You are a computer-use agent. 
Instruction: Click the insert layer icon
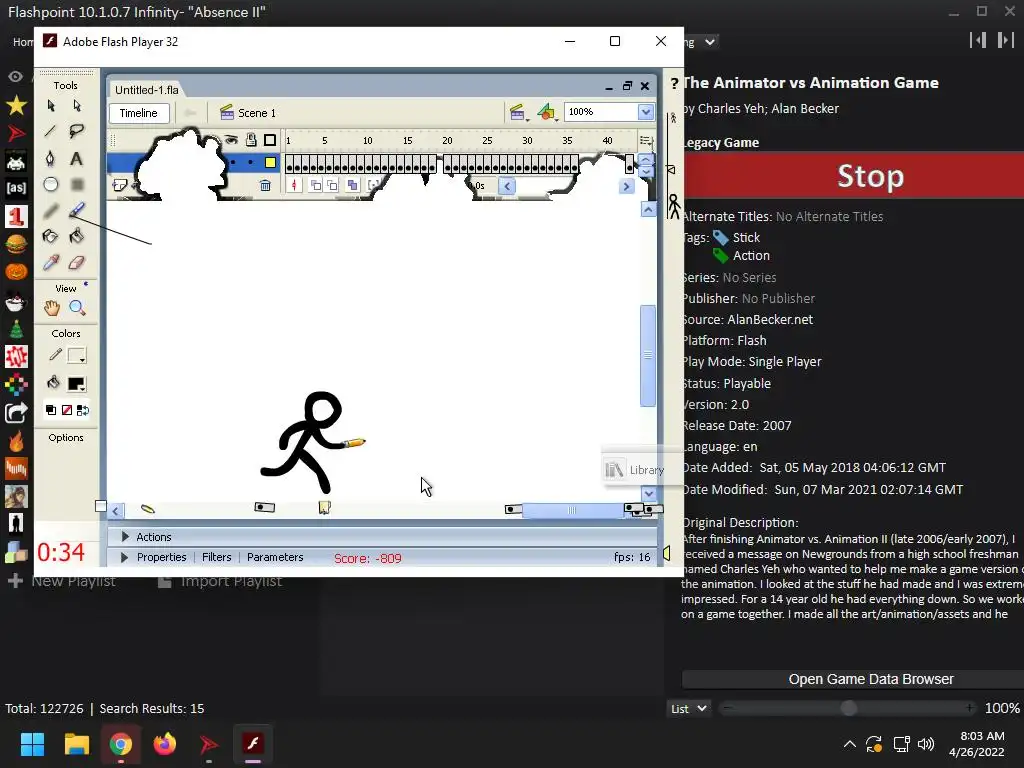[120, 185]
